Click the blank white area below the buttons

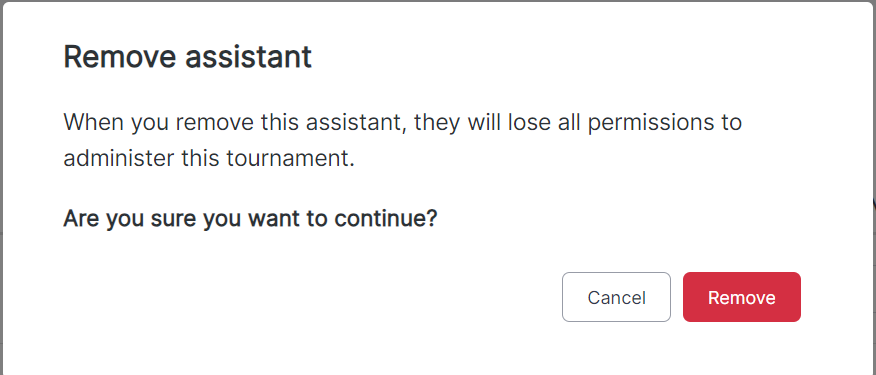[438, 349]
